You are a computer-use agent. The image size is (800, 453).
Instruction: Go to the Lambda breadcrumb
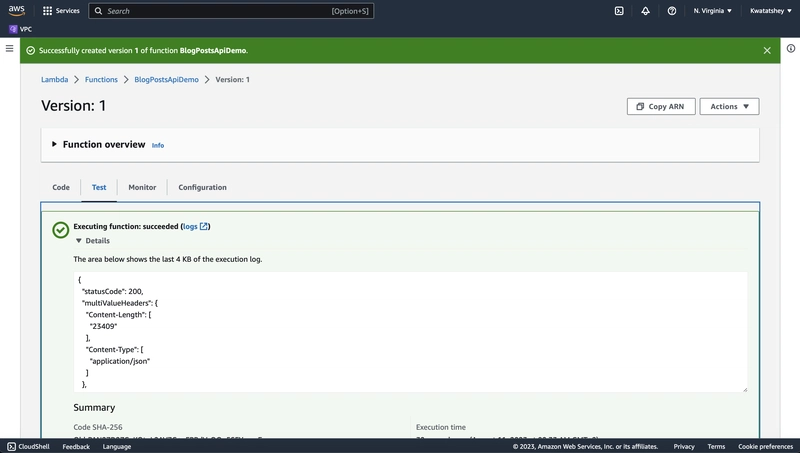(55, 80)
